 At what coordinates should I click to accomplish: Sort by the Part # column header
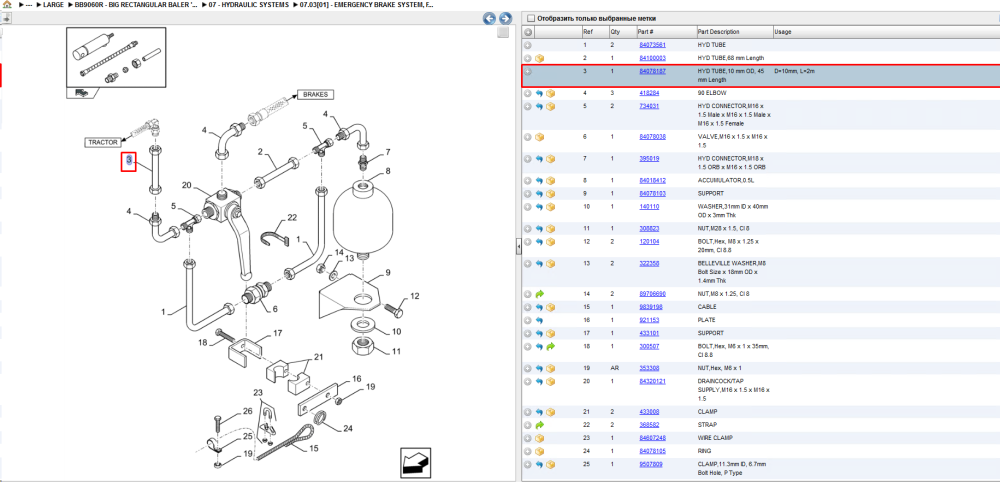(x=666, y=32)
